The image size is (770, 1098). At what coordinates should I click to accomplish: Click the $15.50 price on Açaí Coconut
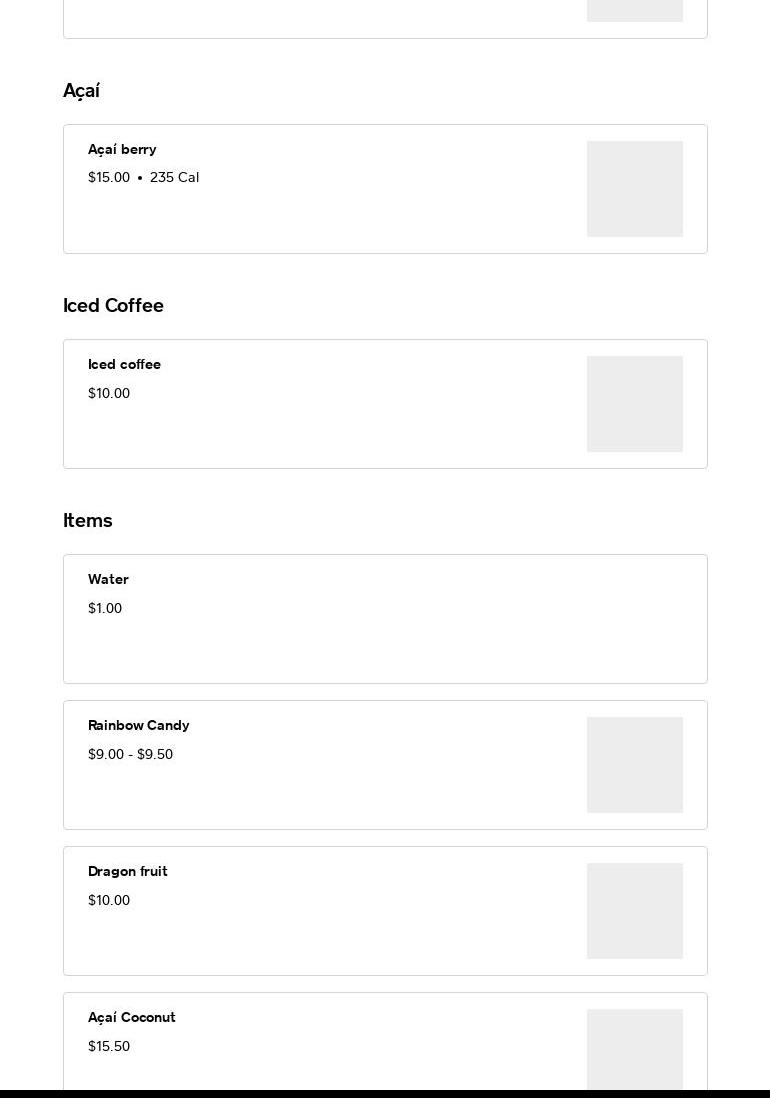click(109, 1047)
